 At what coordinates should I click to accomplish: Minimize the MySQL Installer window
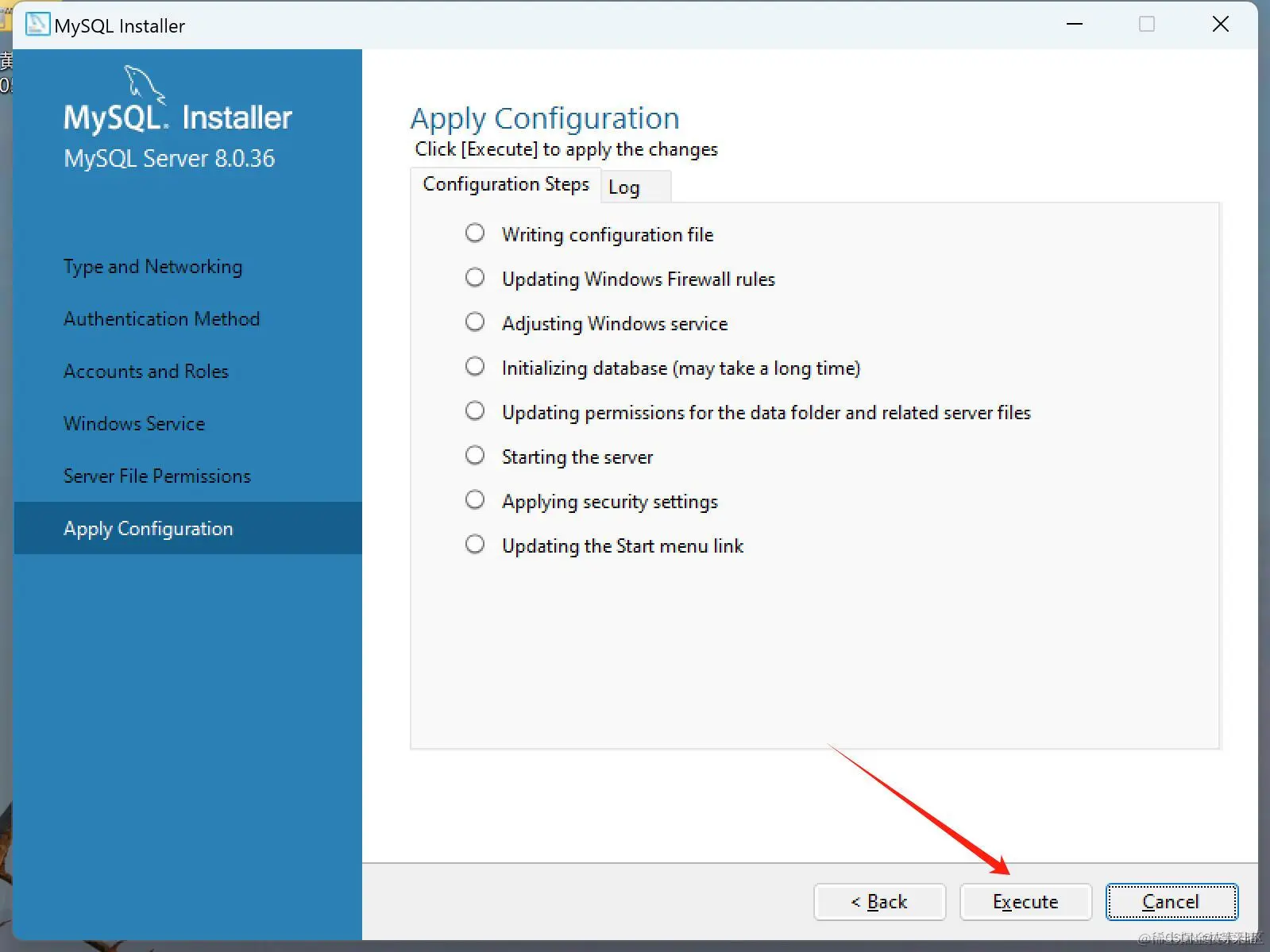click(1075, 25)
